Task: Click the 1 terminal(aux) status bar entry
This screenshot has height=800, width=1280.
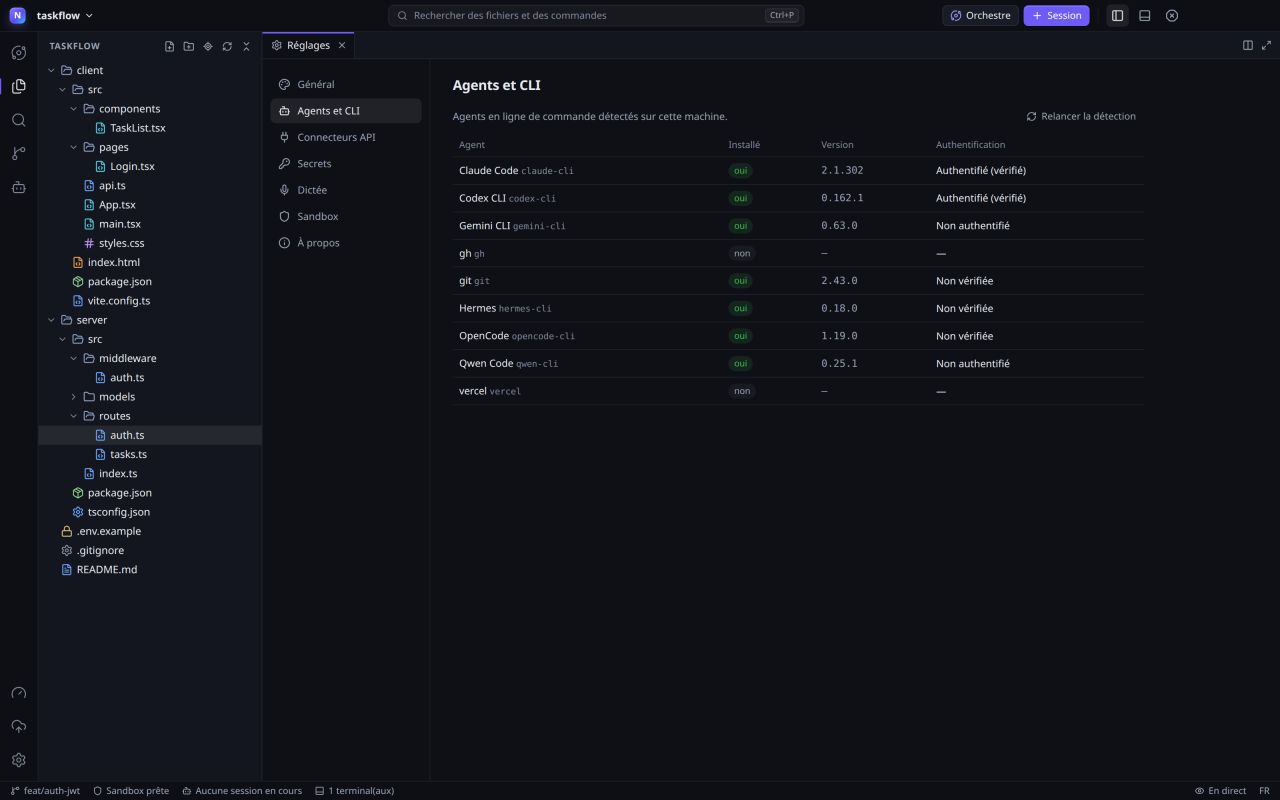Action: [354, 791]
